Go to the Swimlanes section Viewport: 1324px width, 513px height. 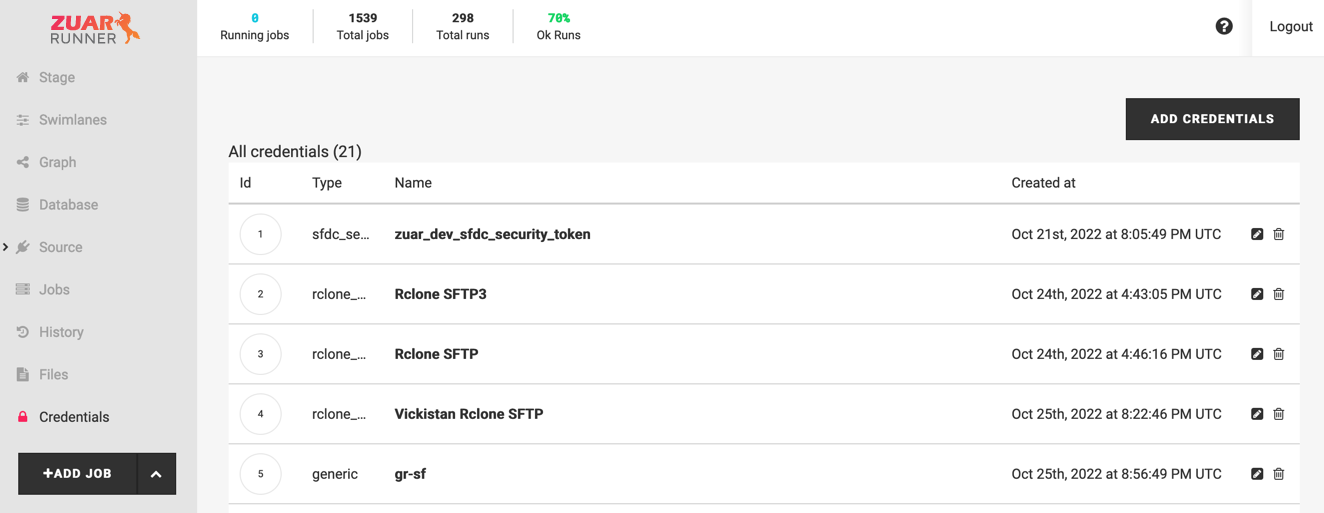(x=72, y=120)
